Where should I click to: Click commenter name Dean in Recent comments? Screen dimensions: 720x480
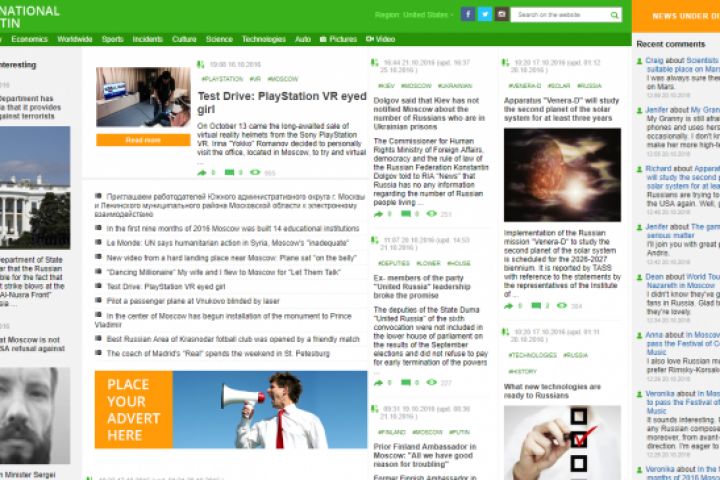pyautogui.click(x=654, y=277)
